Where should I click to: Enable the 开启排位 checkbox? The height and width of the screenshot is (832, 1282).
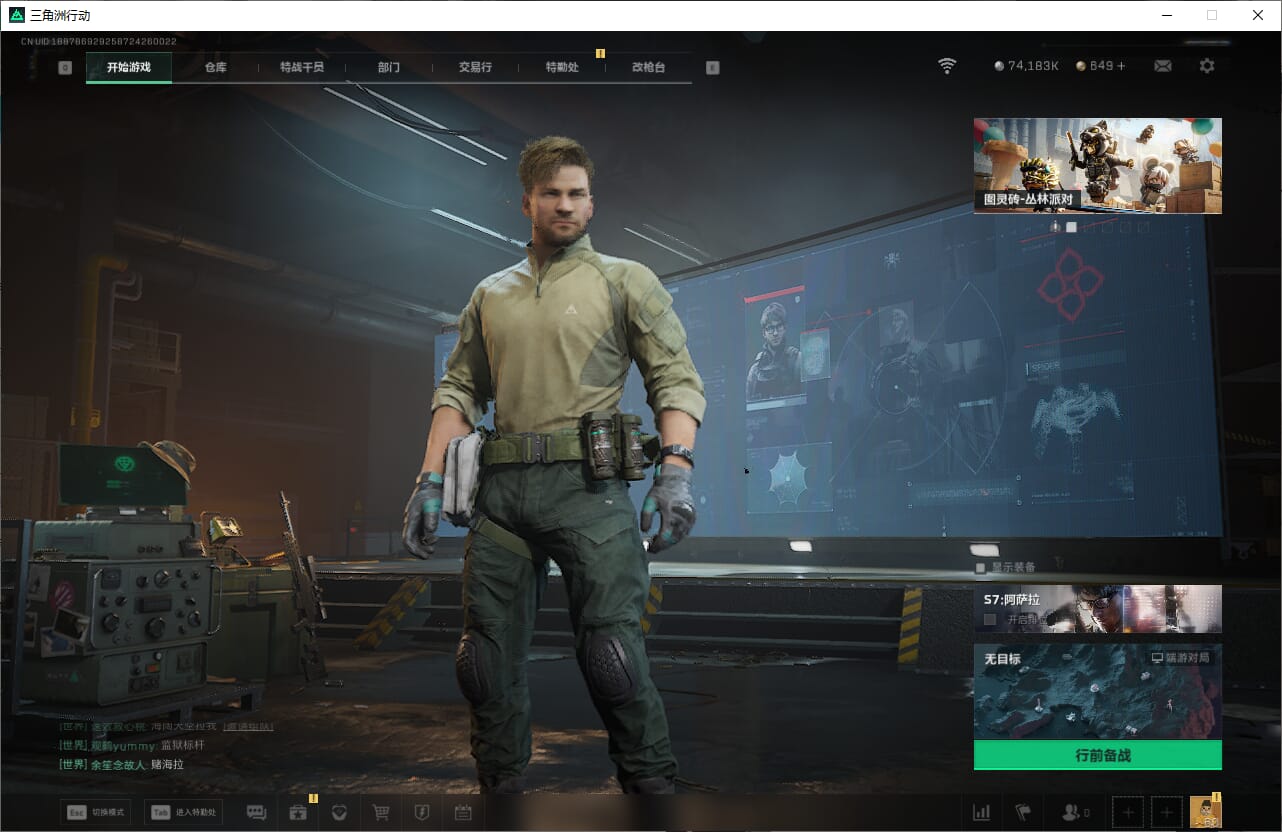(990, 620)
